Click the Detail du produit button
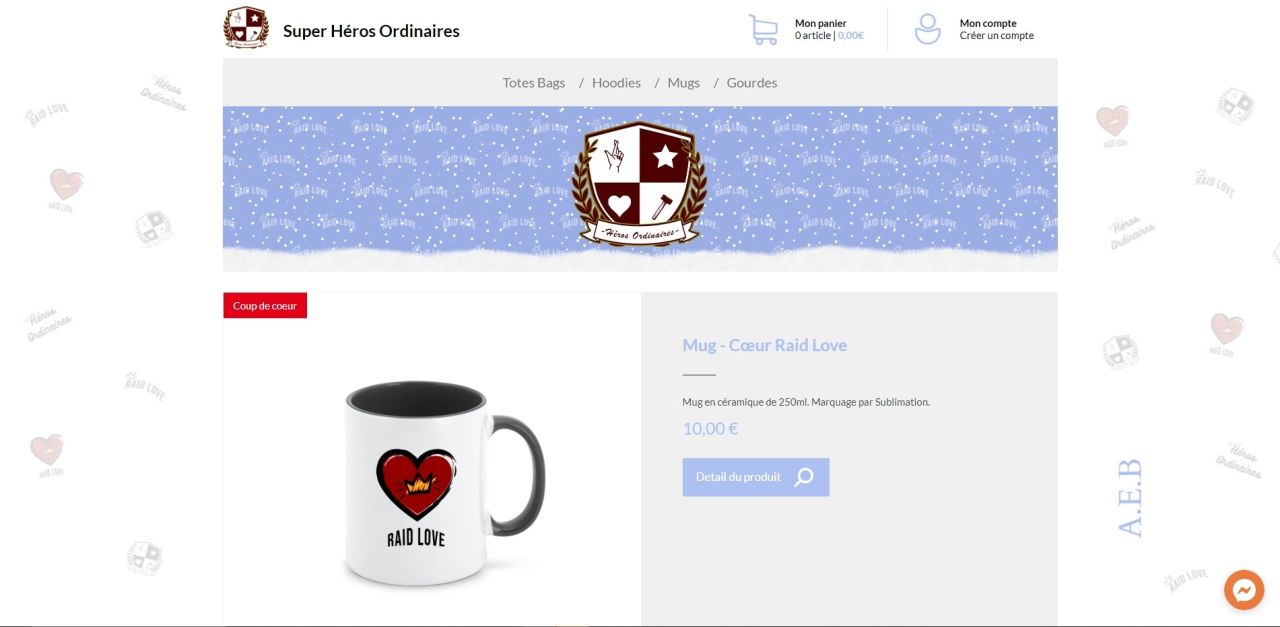The height and width of the screenshot is (627, 1280). pyautogui.click(x=756, y=477)
